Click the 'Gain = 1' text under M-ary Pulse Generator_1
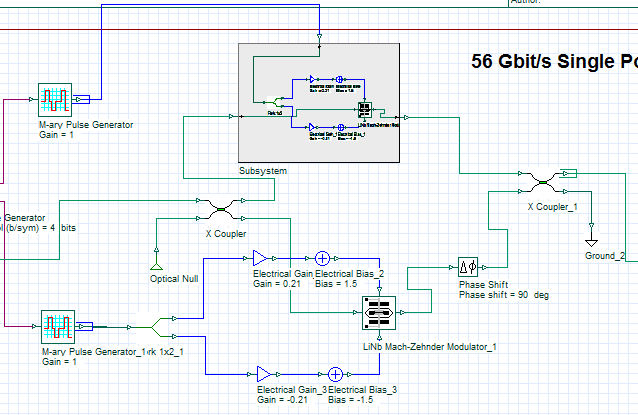This screenshot has width=638, height=415. click(x=59, y=362)
